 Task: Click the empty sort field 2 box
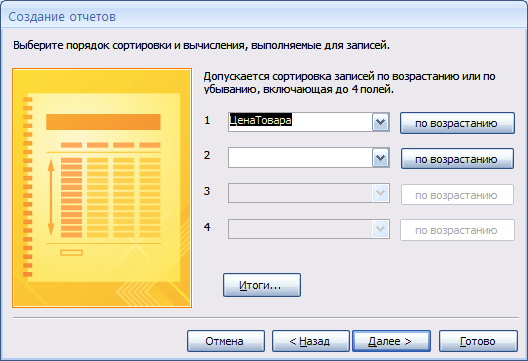pos(309,158)
